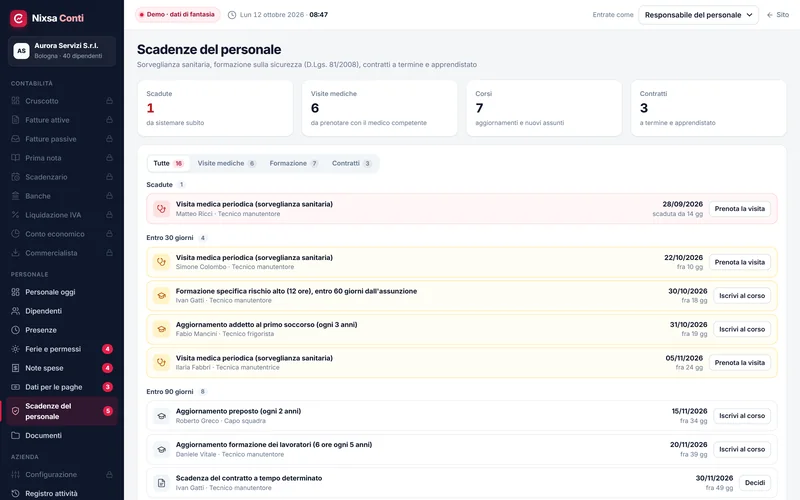Open the Aurora Servizi S.r.l. company selector
Screen dimensions: 800x500
(62, 51)
